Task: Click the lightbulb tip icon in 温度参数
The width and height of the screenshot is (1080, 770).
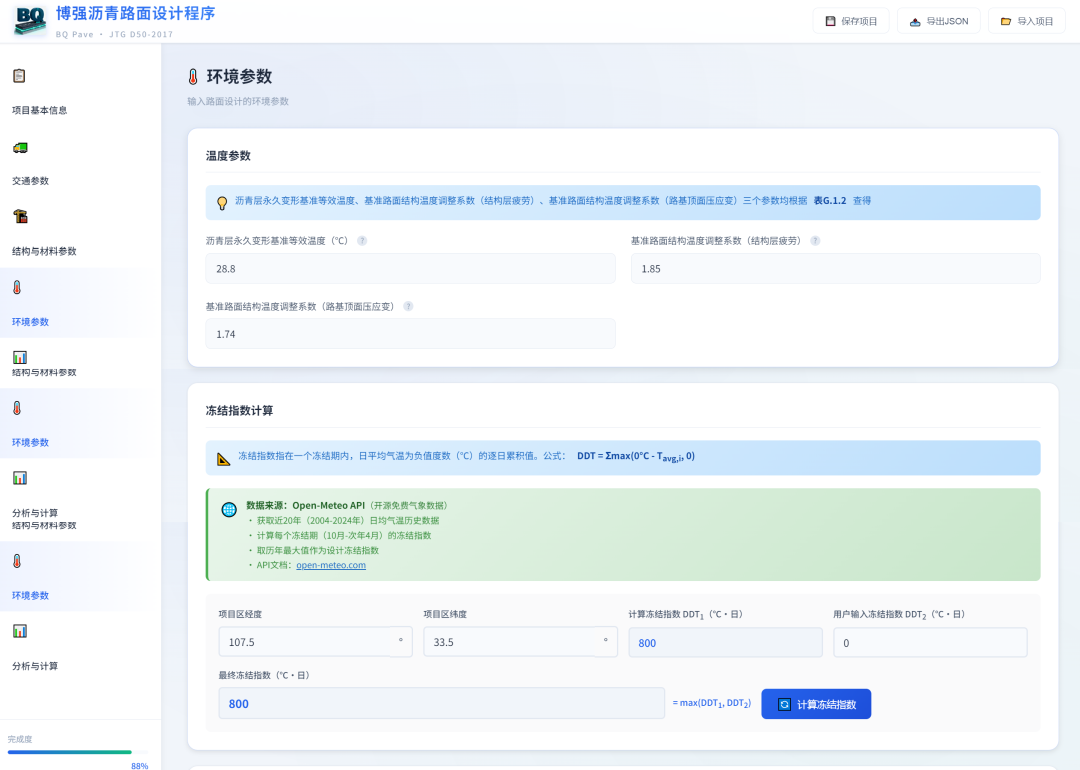Action: pos(222,202)
